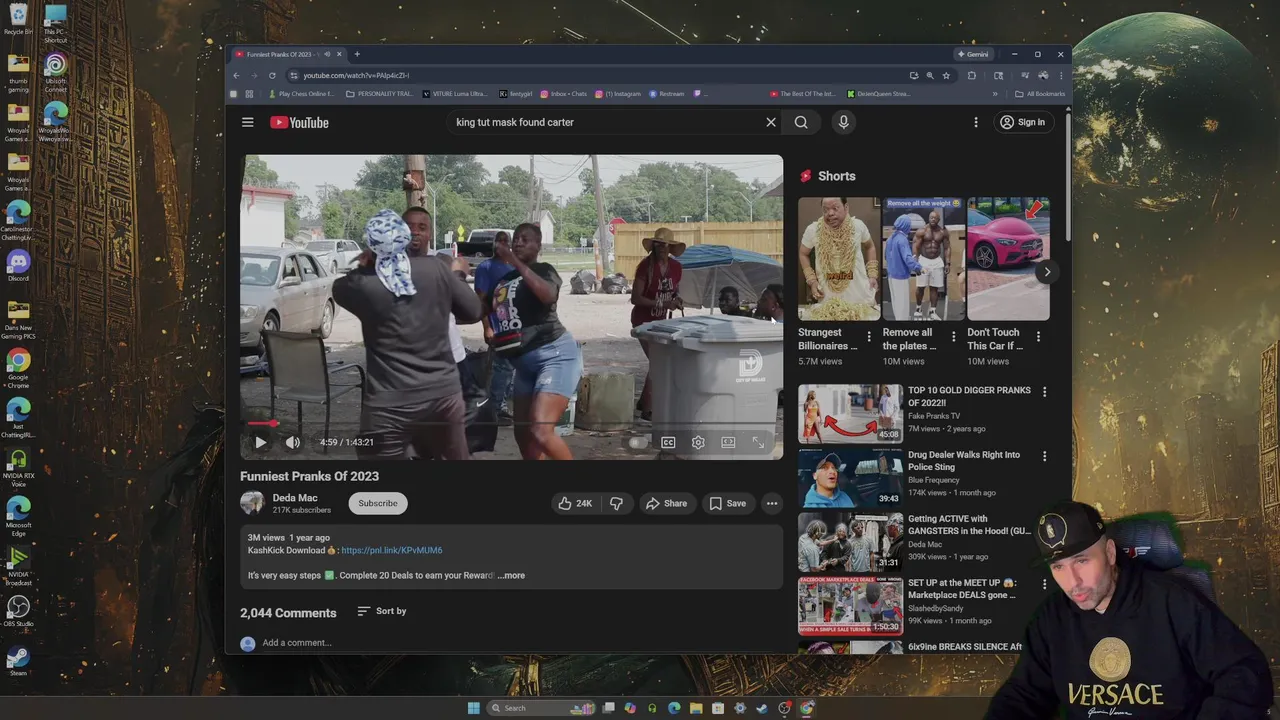Seek on the red video progress bar
Screen dimensions: 1280x720
coord(512,423)
